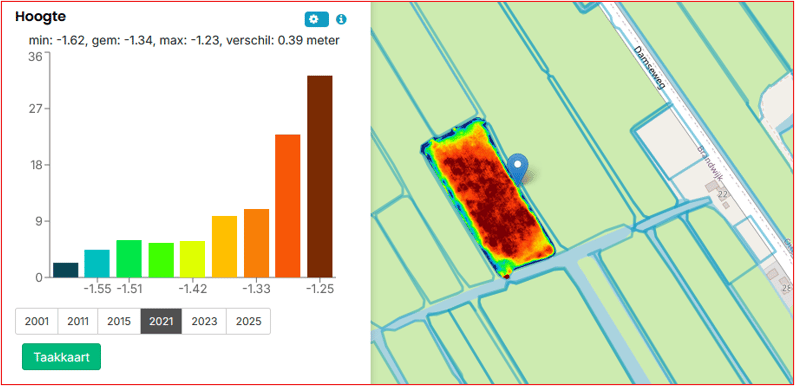Click the 27 y-axis label

click(35, 109)
